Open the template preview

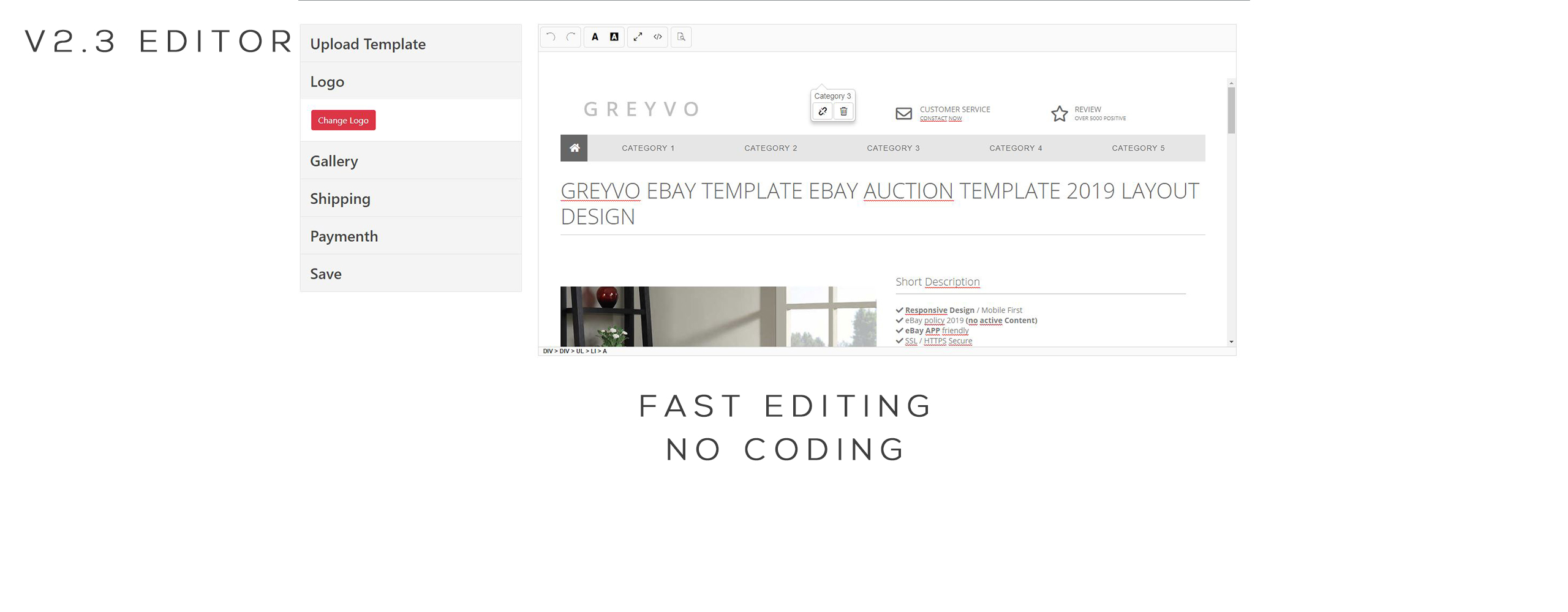[x=681, y=37]
